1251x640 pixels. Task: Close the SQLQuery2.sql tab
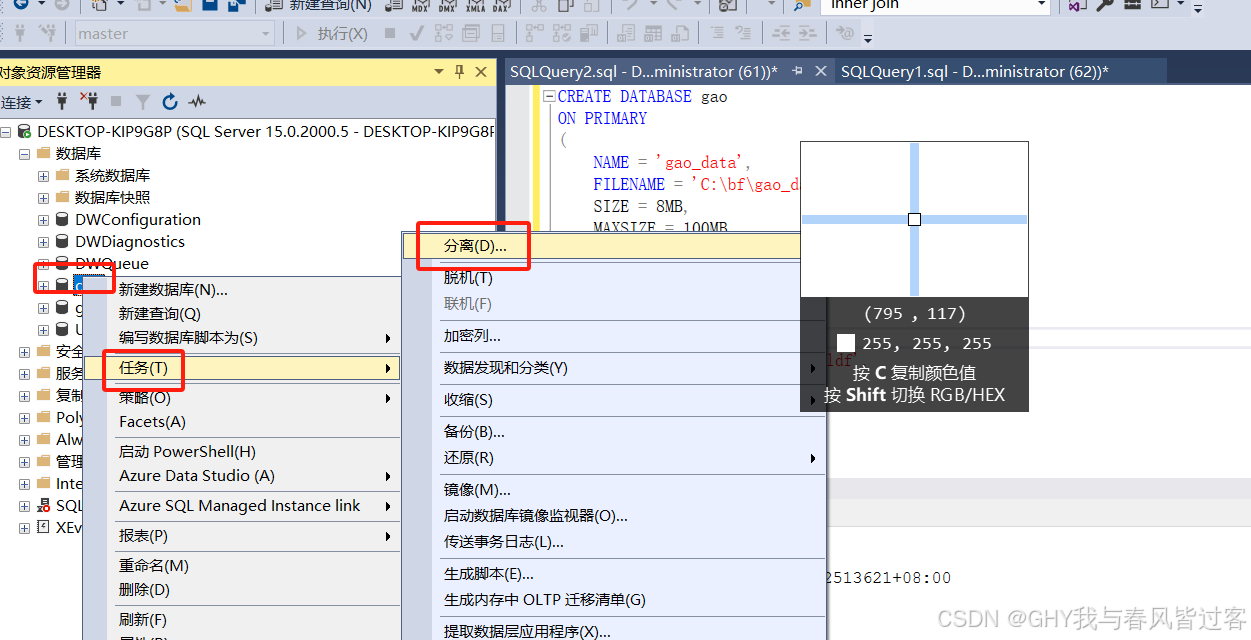pyautogui.click(x=821, y=72)
